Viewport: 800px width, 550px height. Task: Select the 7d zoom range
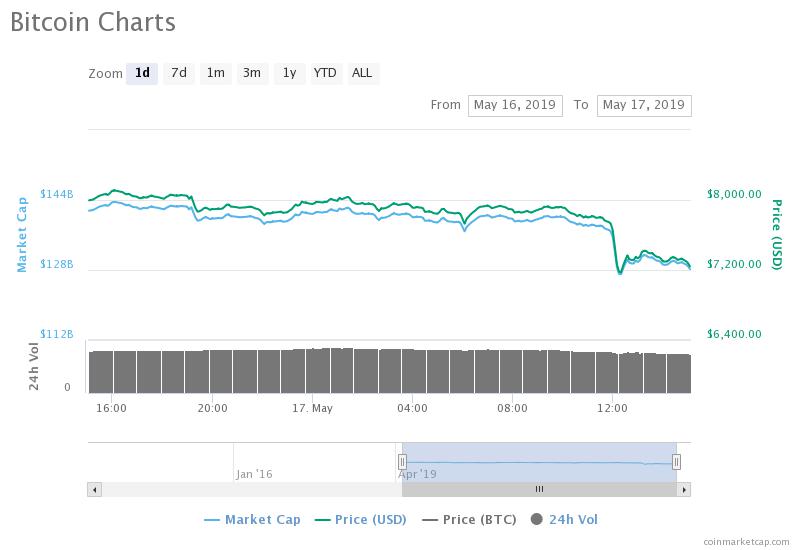coord(179,73)
